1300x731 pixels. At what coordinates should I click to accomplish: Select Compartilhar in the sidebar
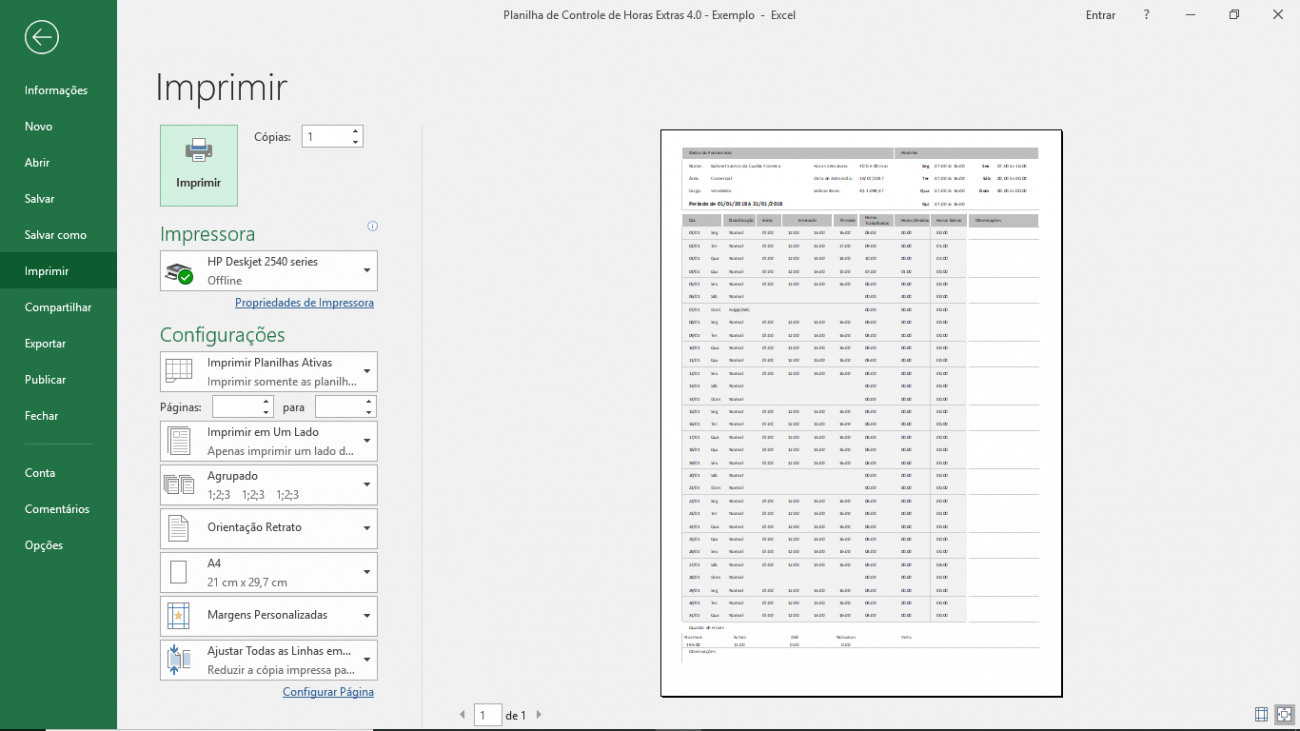point(58,307)
